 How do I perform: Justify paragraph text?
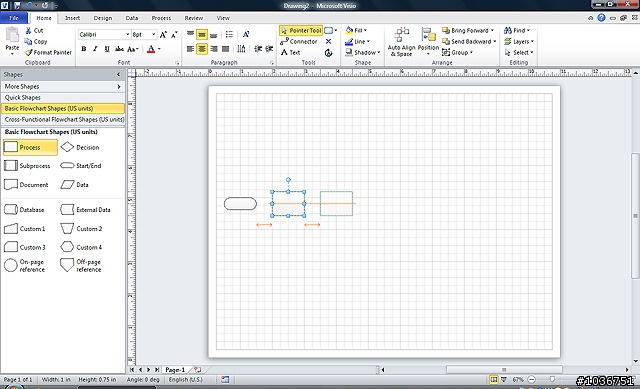[225, 49]
